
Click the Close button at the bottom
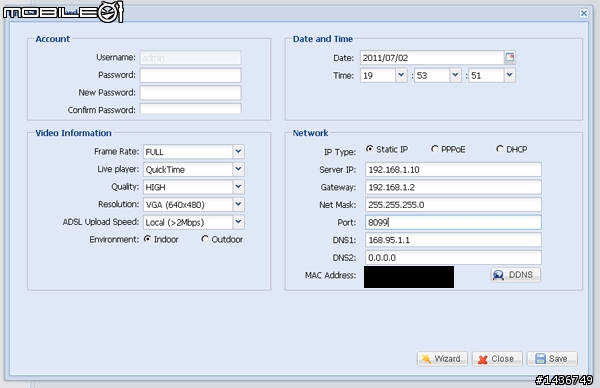[497, 359]
